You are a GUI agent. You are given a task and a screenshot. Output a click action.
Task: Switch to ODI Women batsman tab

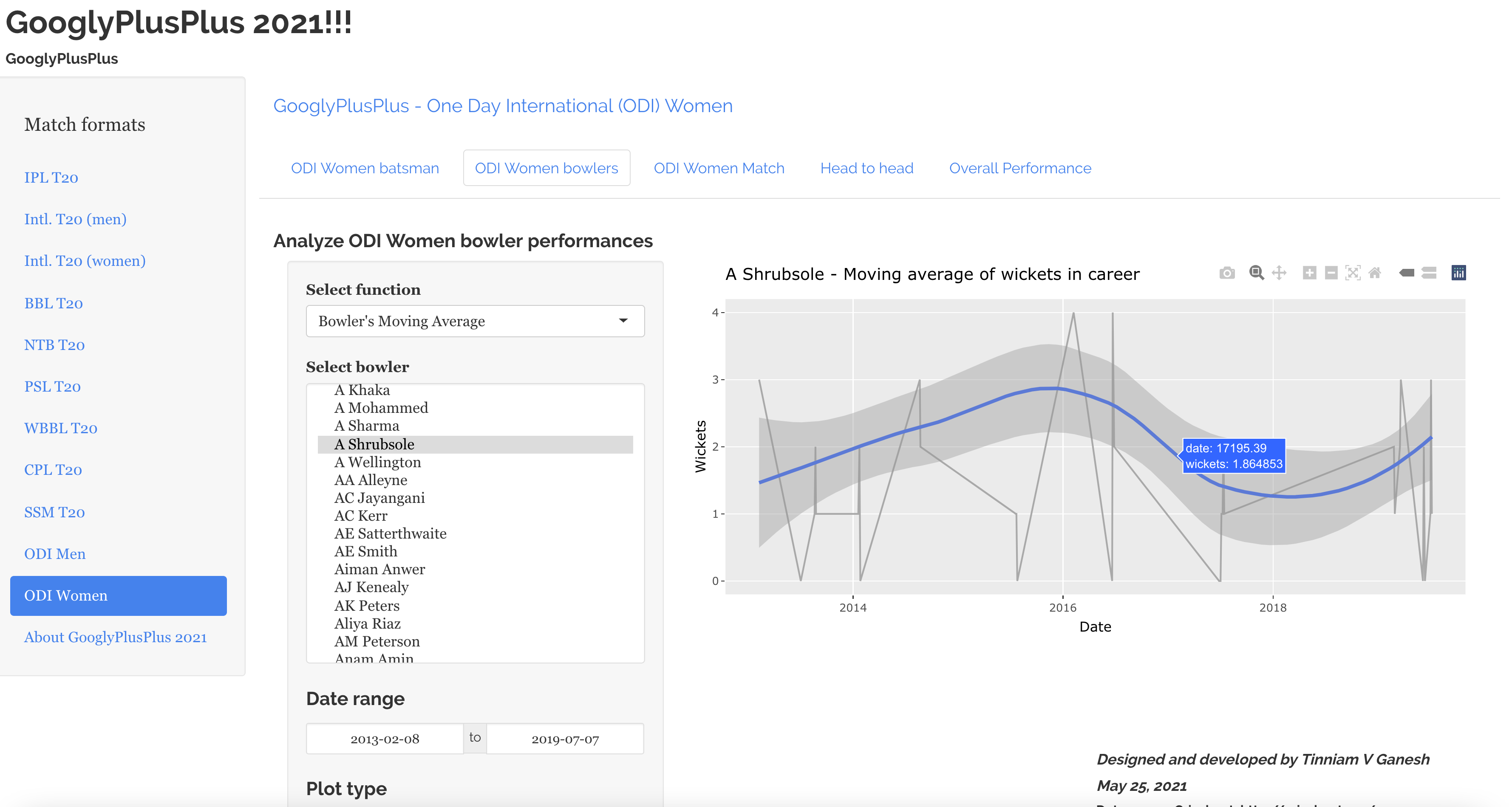(x=365, y=168)
